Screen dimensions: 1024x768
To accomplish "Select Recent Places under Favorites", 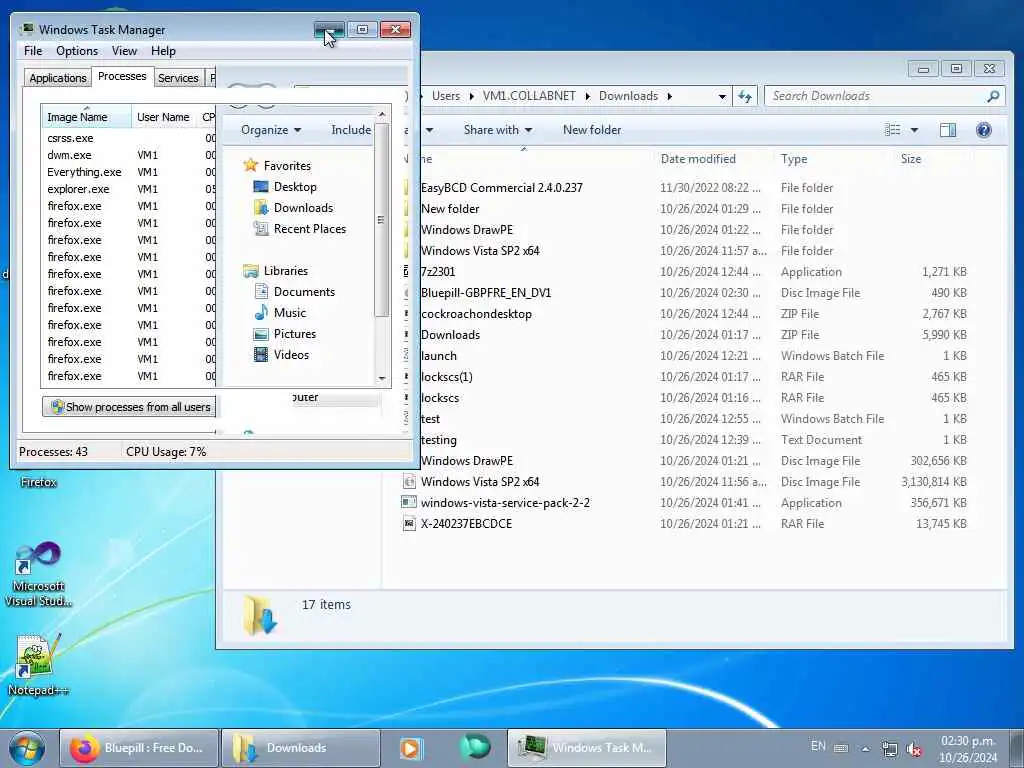I will click(300, 229).
